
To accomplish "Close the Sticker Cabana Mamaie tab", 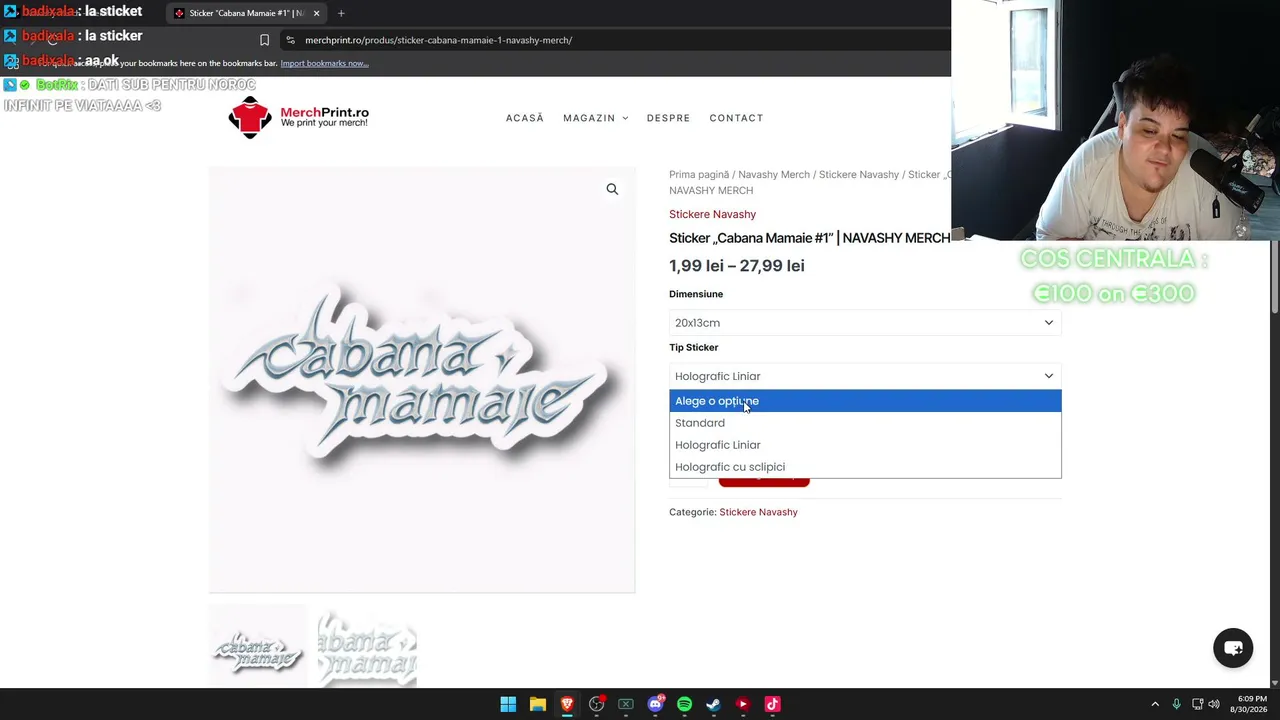I will (x=316, y=13).
